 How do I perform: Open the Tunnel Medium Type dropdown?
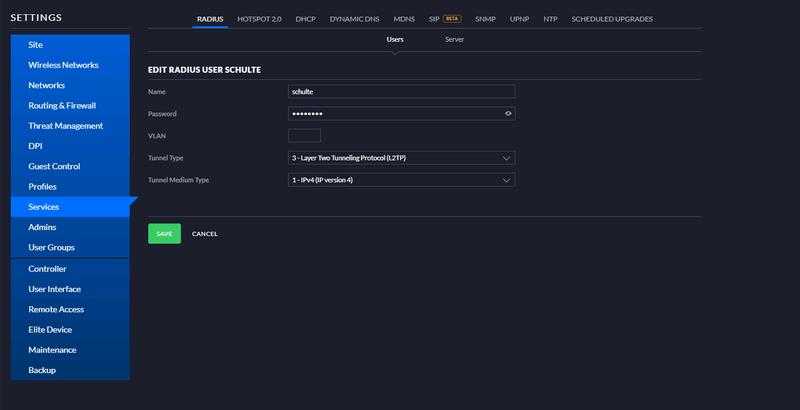[402, 180]
